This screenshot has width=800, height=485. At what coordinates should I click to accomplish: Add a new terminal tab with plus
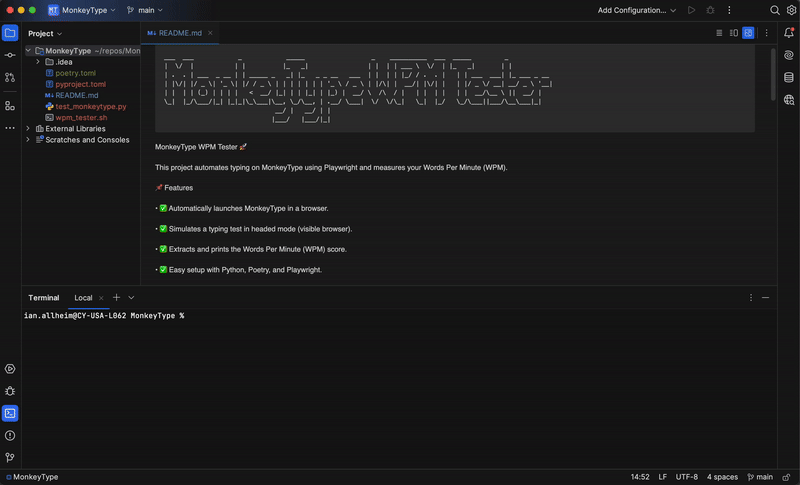point(116,297)
